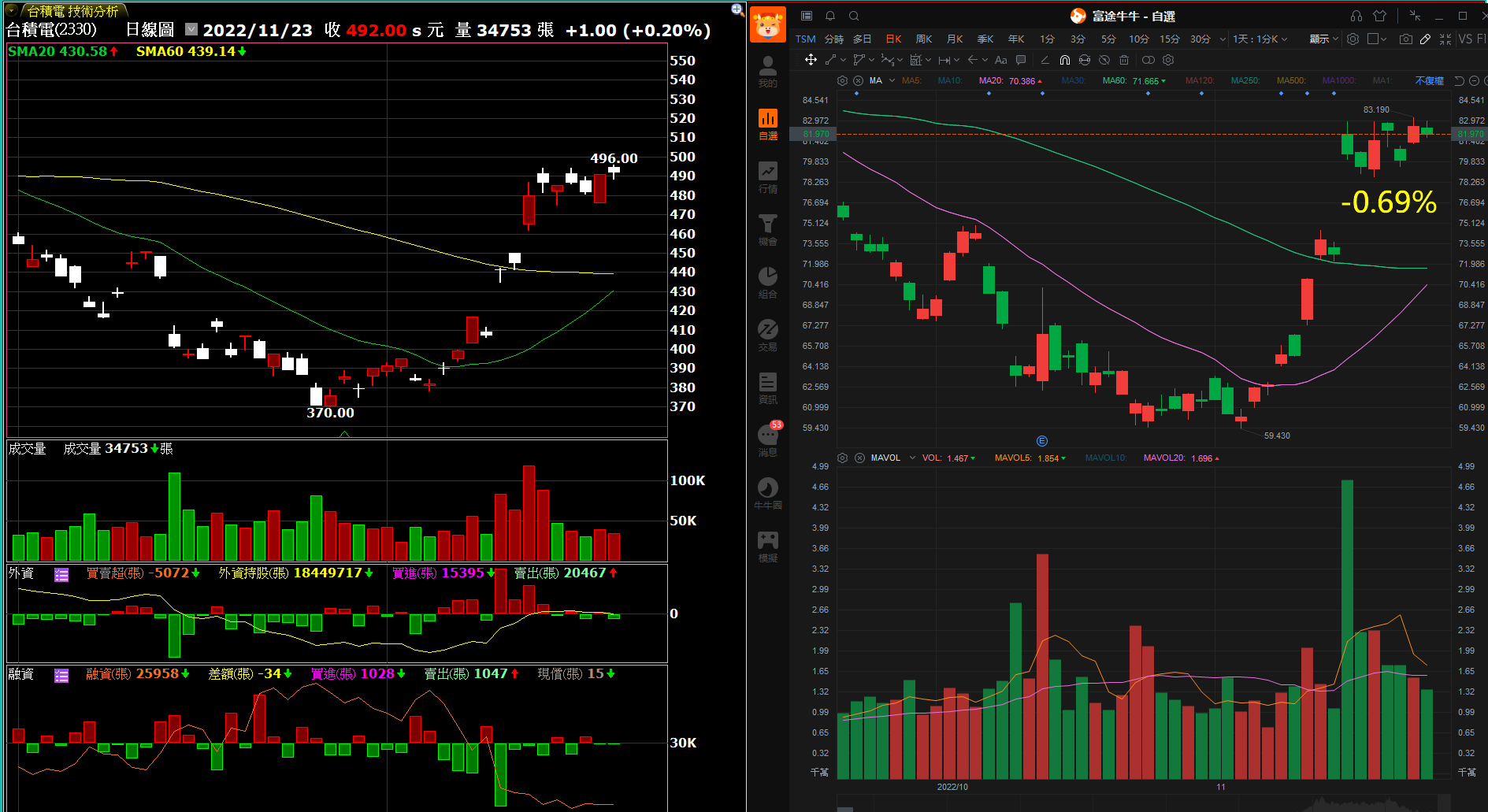Open the 牛牛圈 community sidebar icon

767,494
